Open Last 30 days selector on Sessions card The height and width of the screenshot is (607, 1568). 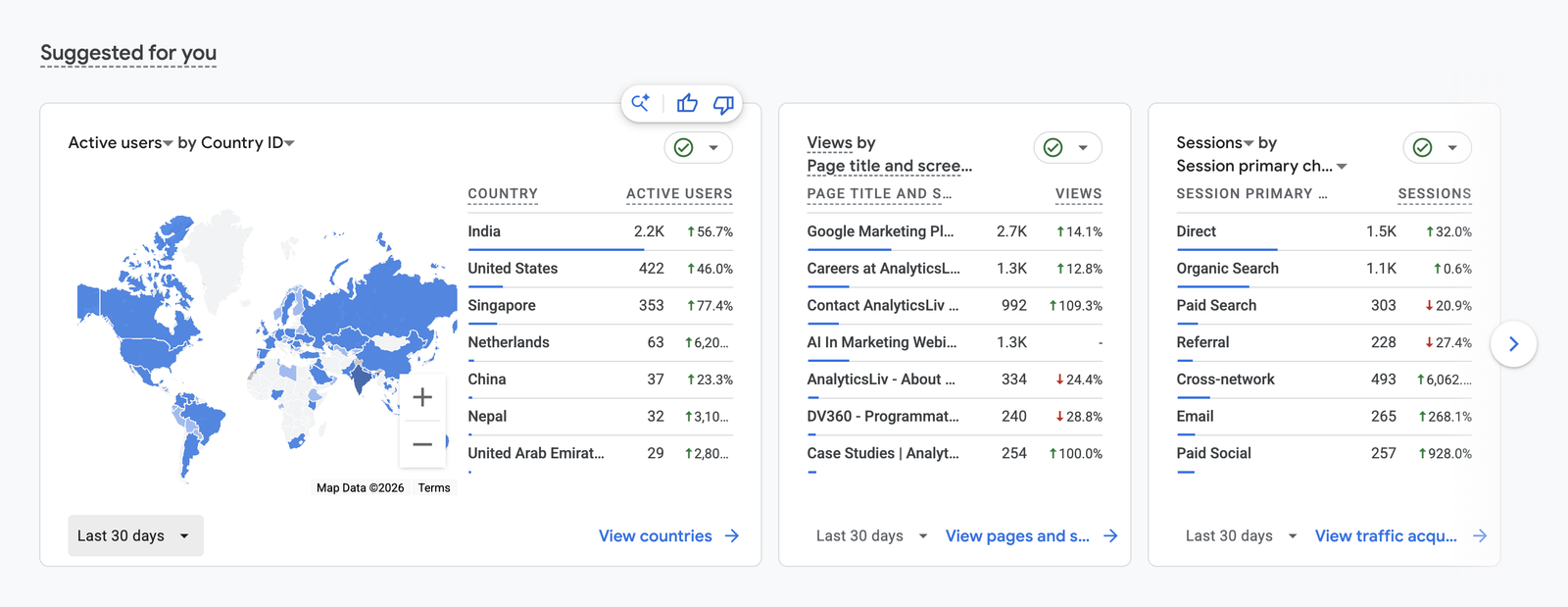[x=1241, y=535]
